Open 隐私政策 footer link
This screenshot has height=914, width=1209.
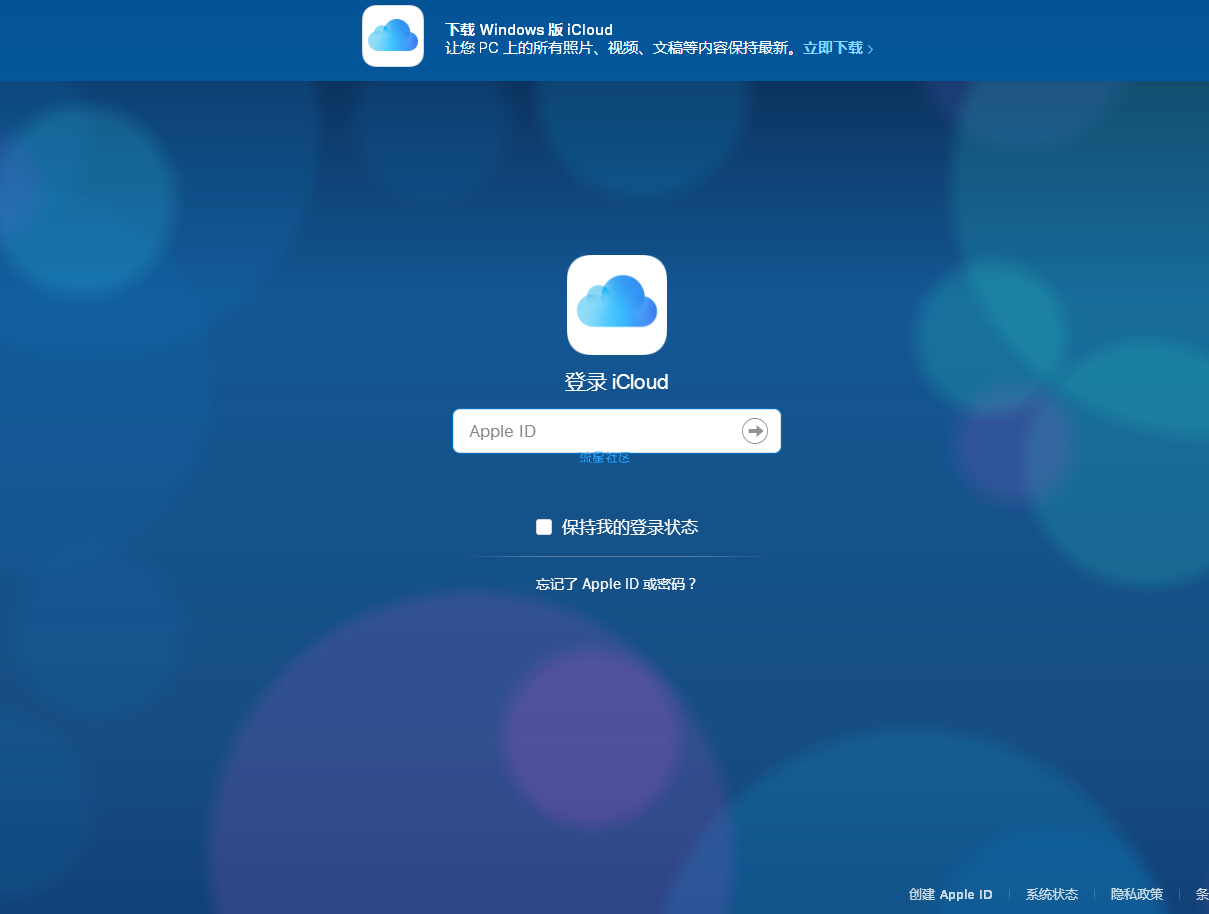click(x=1137, y=894)
